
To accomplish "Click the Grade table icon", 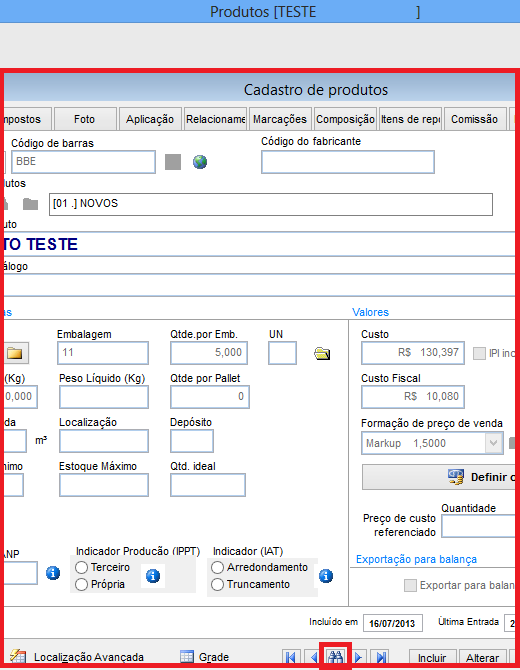I will [x=187, y=657].
